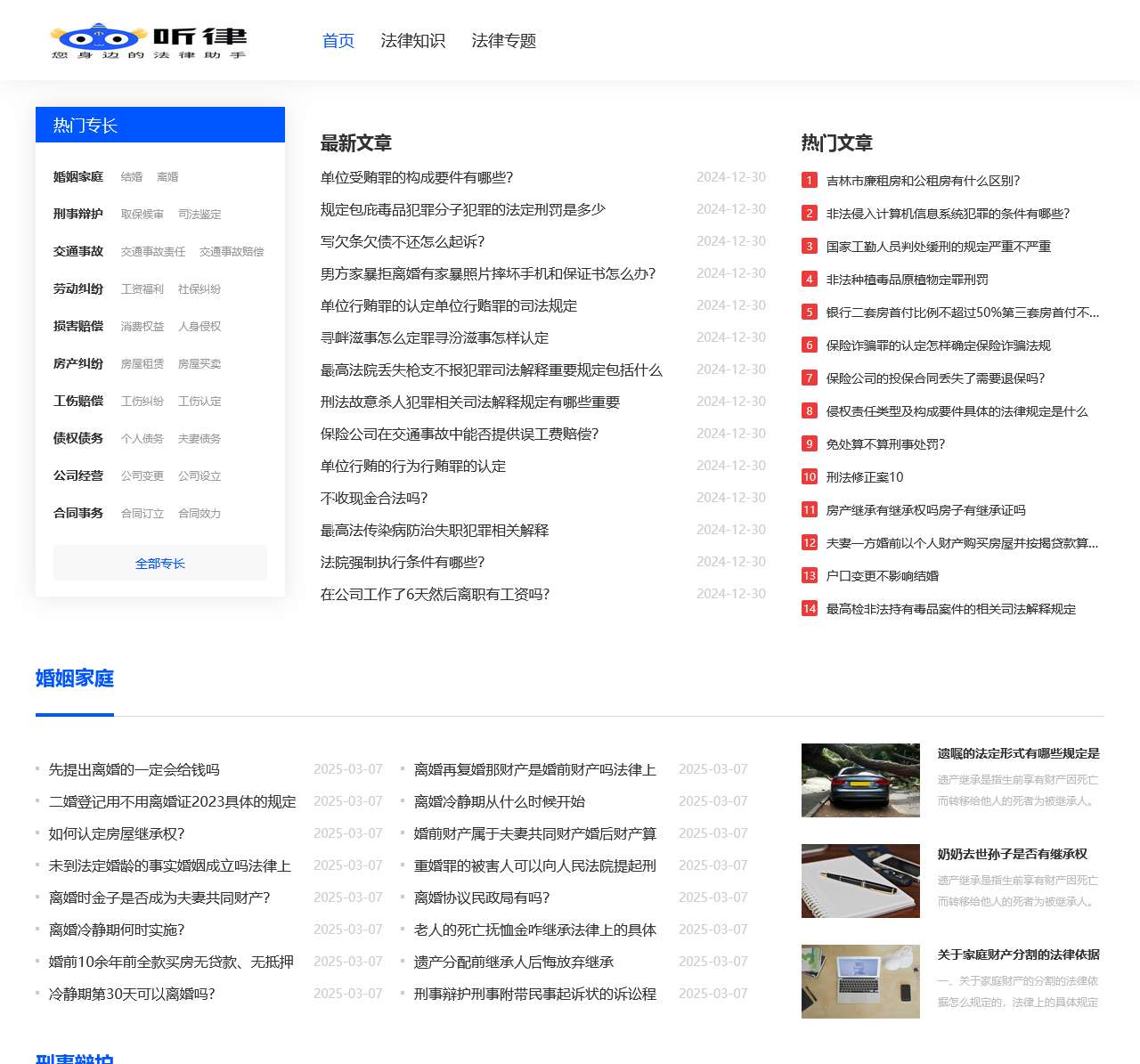Click the 听律 site logo
The width and height of the screenshot is (1140, 1064).
pos(147,40)
